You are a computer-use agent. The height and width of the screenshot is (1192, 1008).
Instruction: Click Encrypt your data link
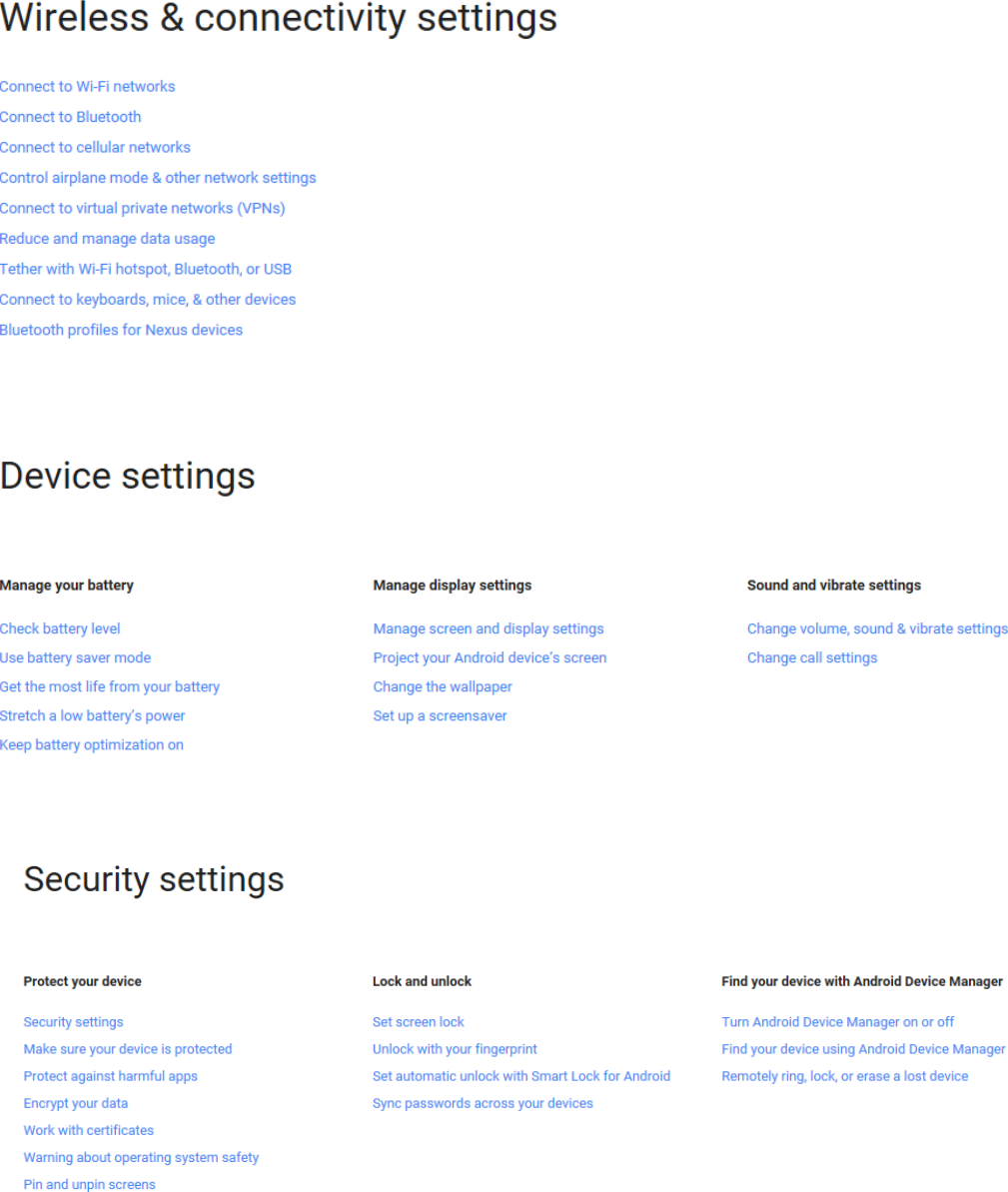pos(76,1103)
